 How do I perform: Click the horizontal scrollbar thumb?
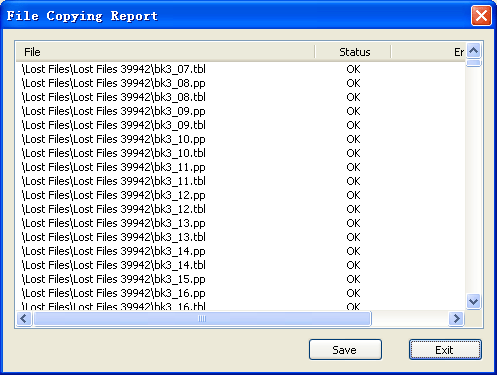tap(202, 319)
